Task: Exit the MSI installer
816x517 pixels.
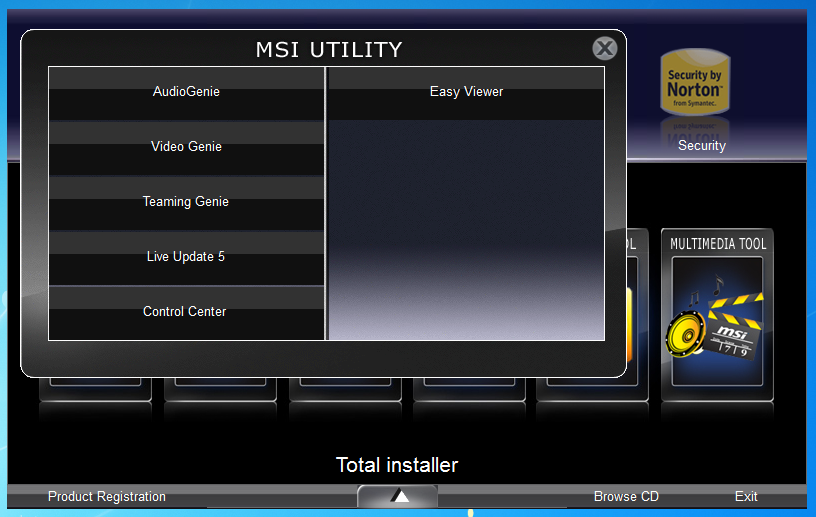Action: pyautogui.click(x=746, y=496)
